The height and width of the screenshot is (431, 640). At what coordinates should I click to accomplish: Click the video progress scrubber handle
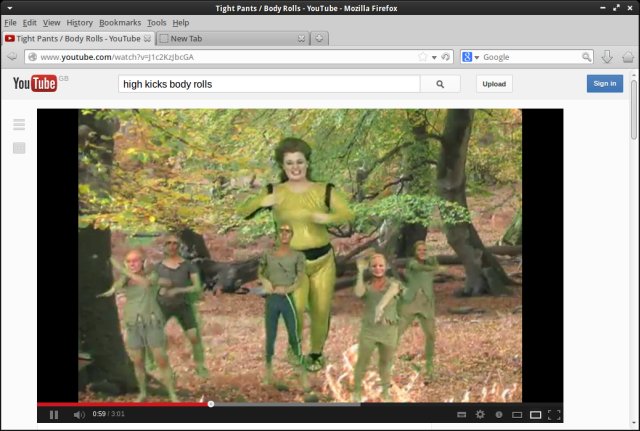(211, 404)
